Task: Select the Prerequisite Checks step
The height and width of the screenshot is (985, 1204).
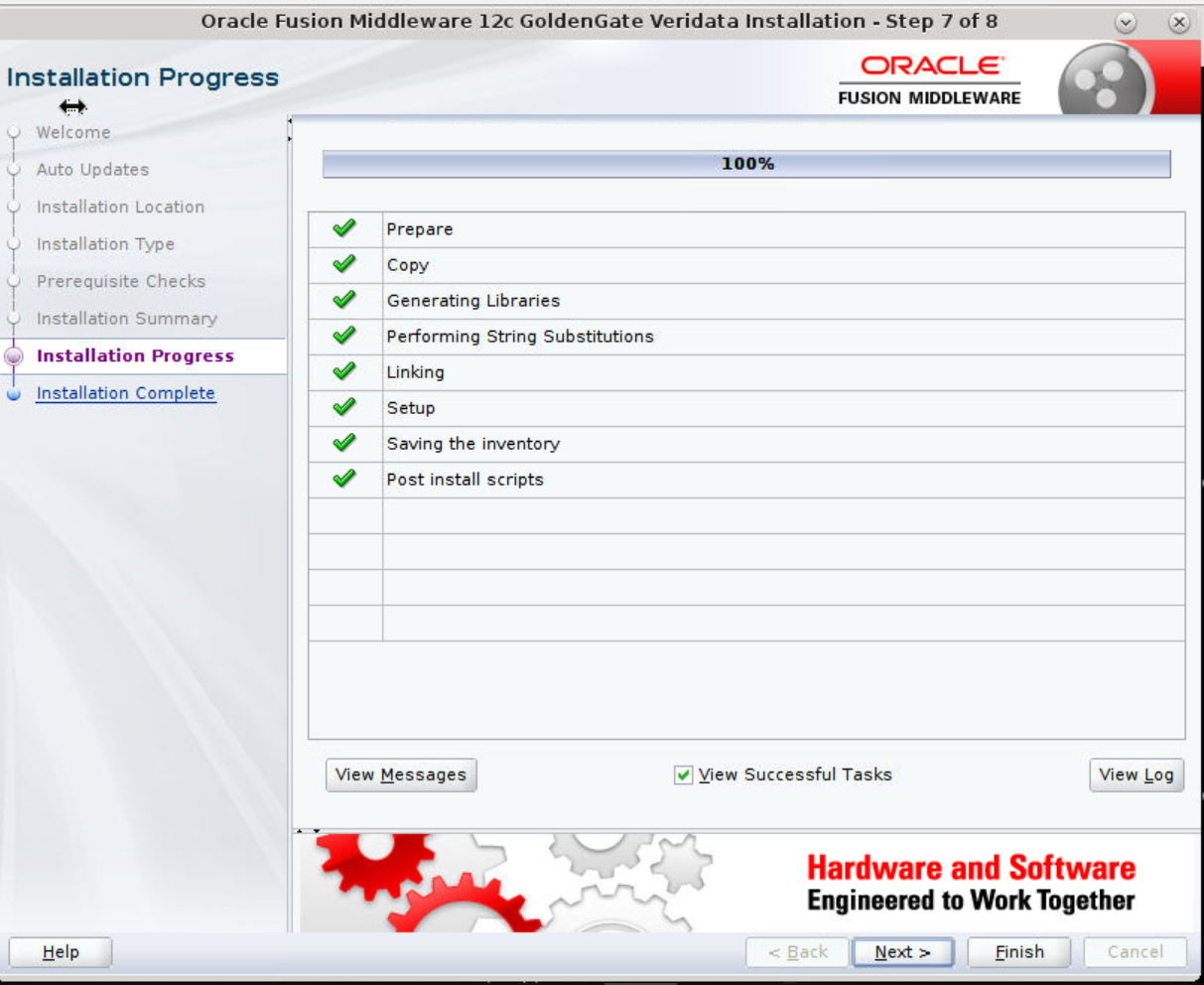Action: pyautogui.click(x=121, y=281)
